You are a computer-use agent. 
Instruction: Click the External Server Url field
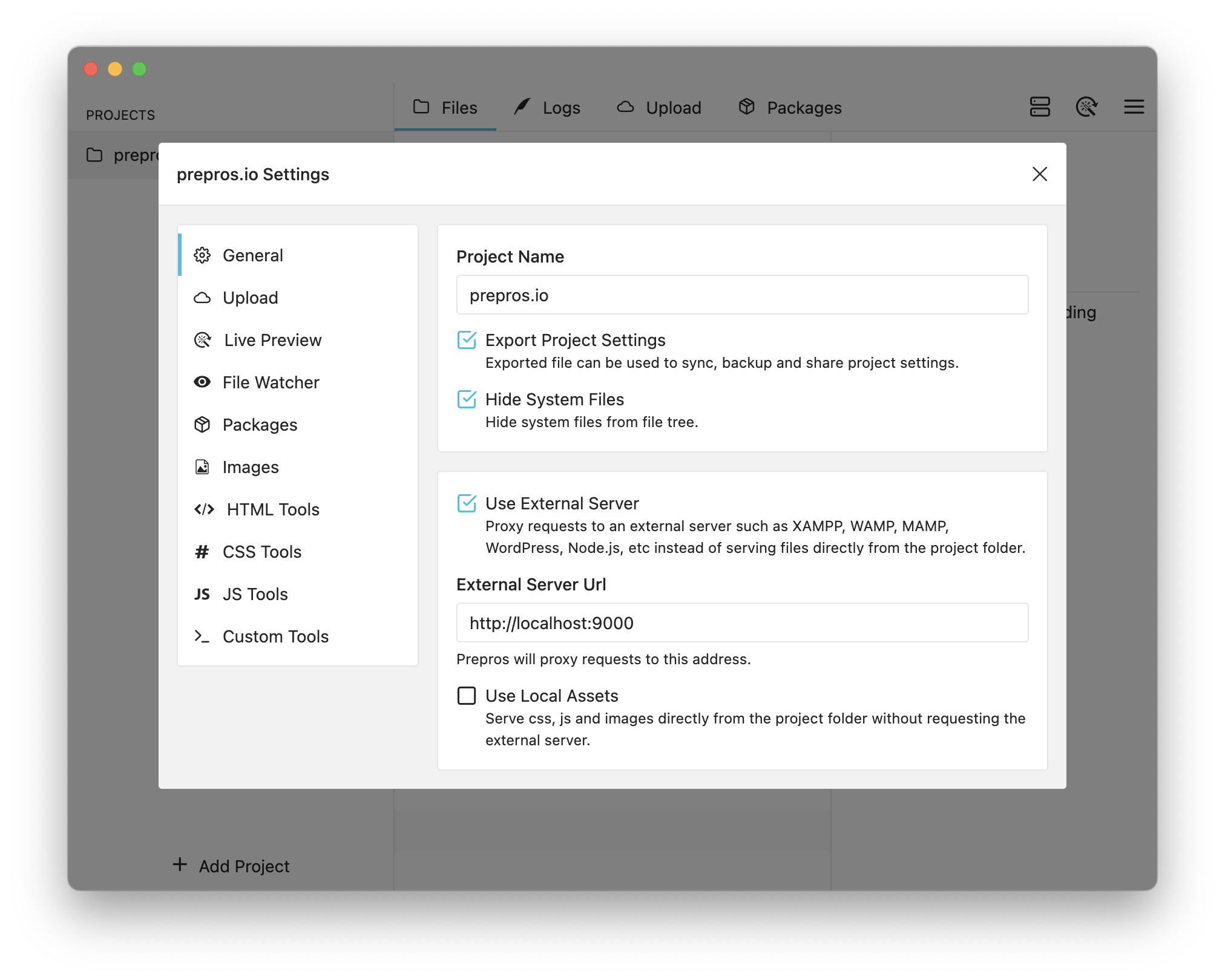pos(742,623)
